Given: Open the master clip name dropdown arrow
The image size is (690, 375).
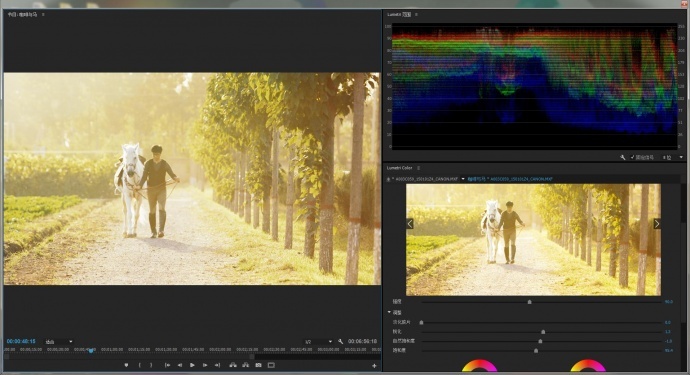Looking at the screenshot, I should tap(463, 179).
